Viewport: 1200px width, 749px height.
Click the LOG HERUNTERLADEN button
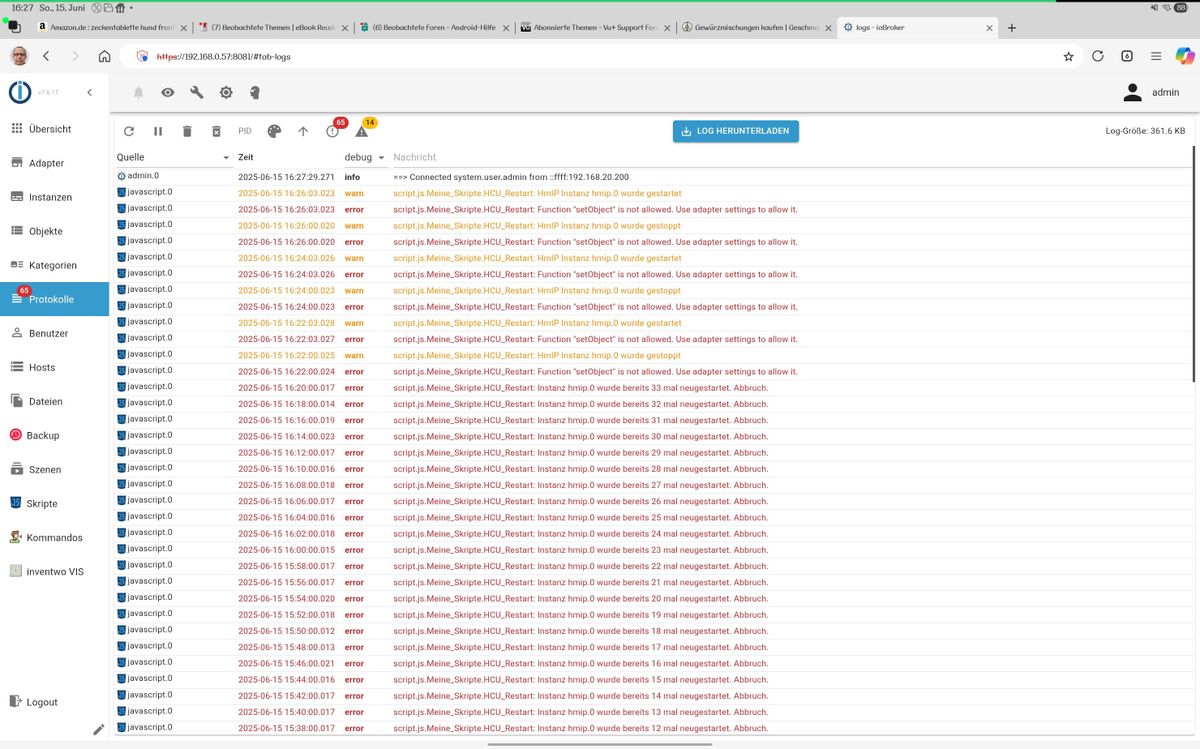(x=735, y=131)
